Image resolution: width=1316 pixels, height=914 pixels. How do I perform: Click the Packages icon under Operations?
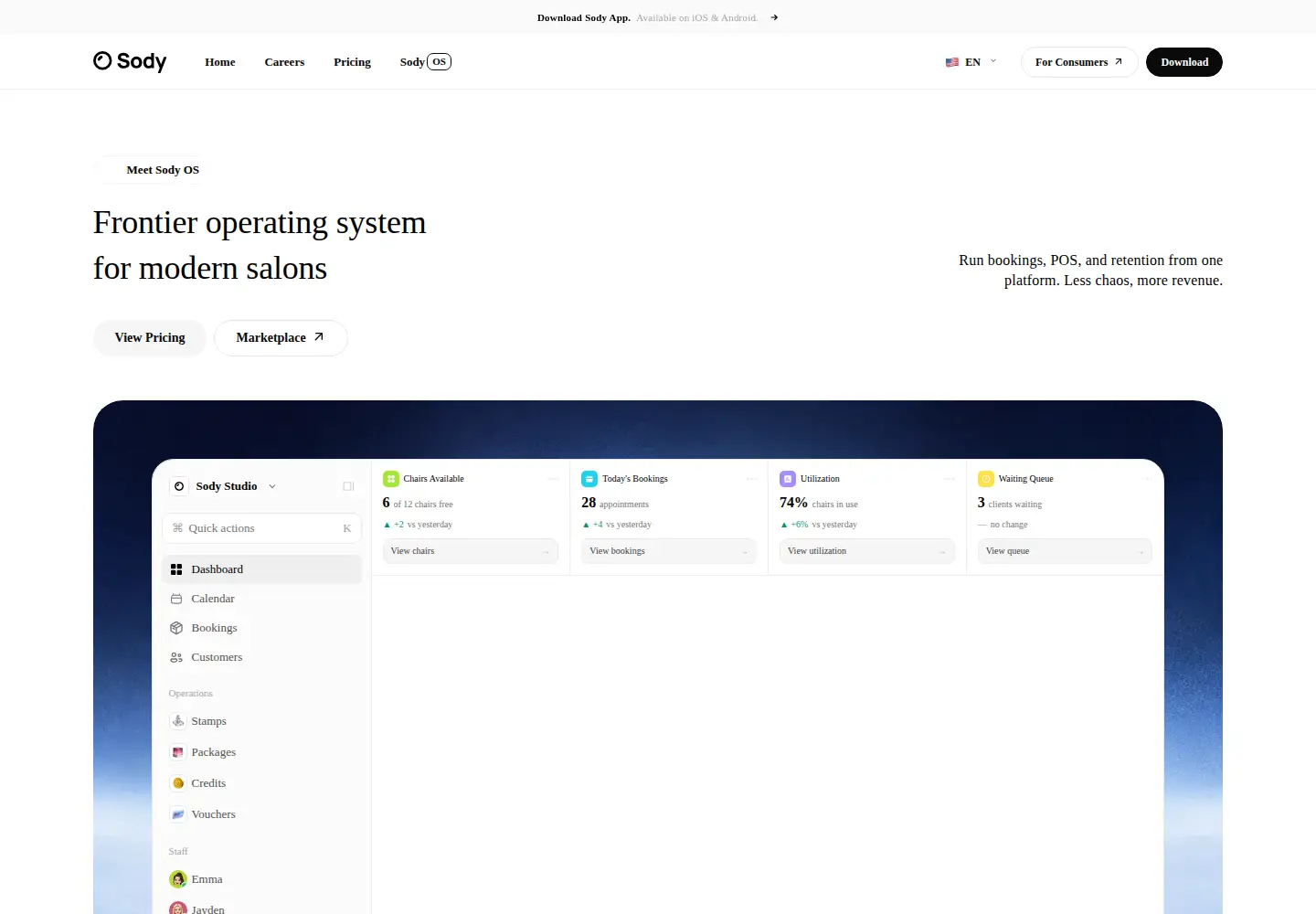tap(178, 752)
